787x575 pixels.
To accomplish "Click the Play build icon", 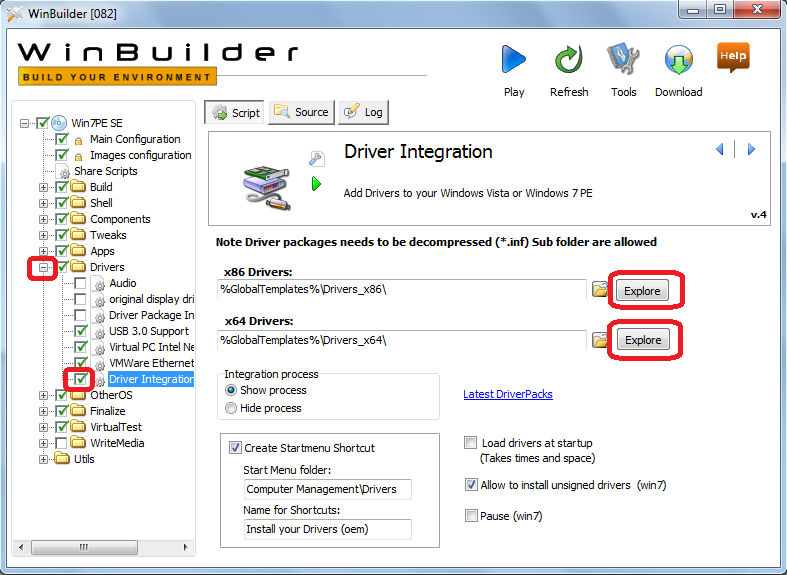I will (513, 60).
